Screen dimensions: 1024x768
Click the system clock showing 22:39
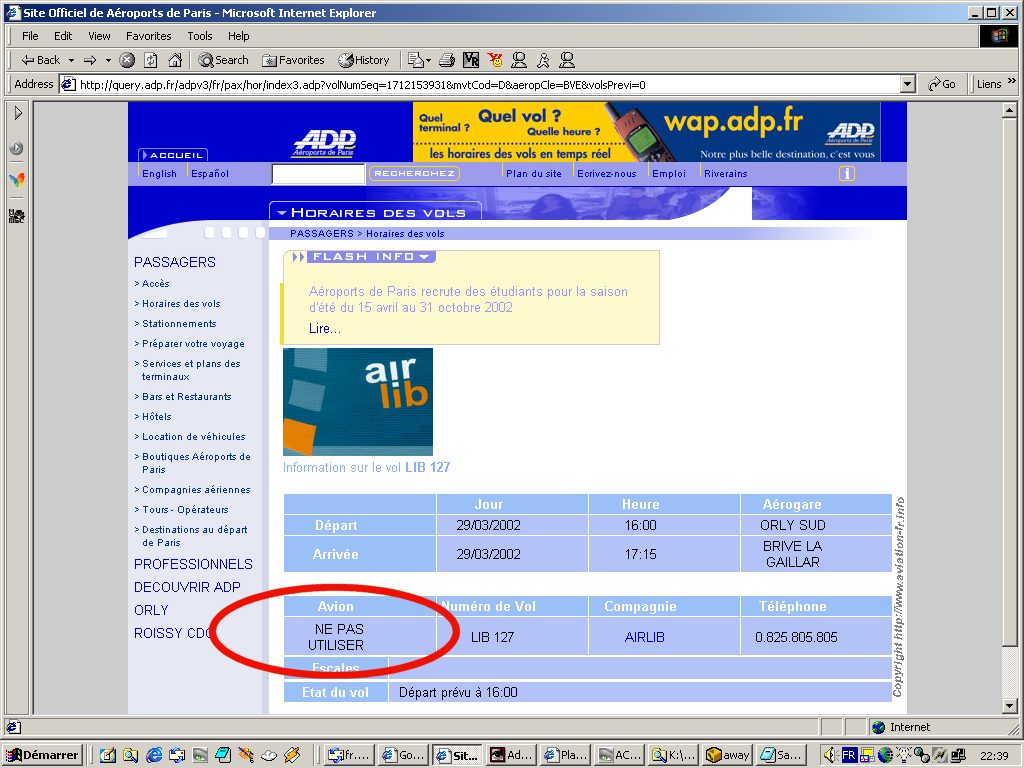994,756
